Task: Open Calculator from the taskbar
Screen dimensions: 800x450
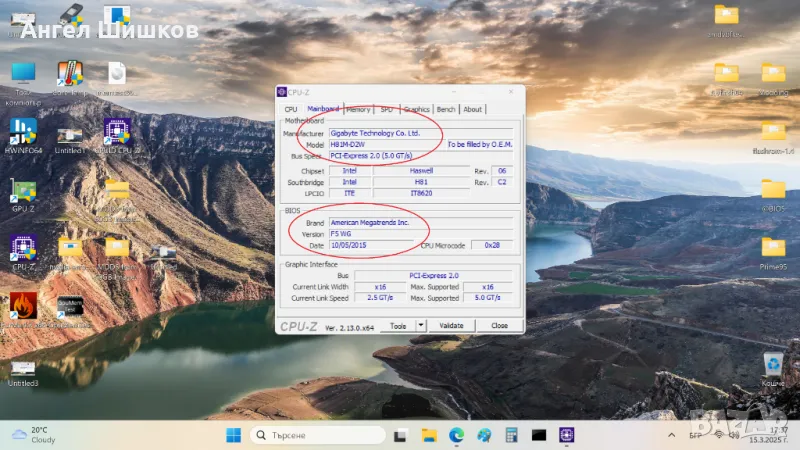Action: coord(511,435)
